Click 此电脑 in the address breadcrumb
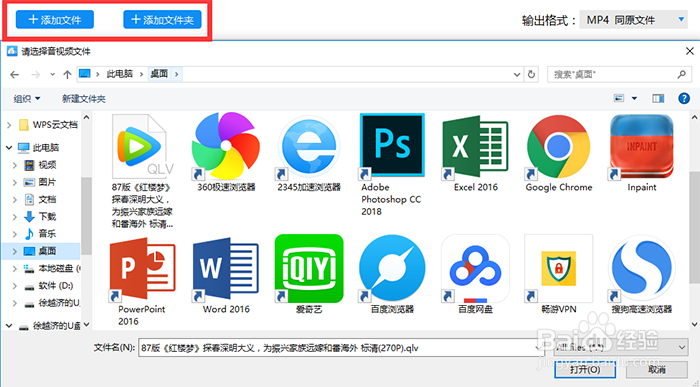The height and width of the screenshot is (387, 700). [119, 74]
